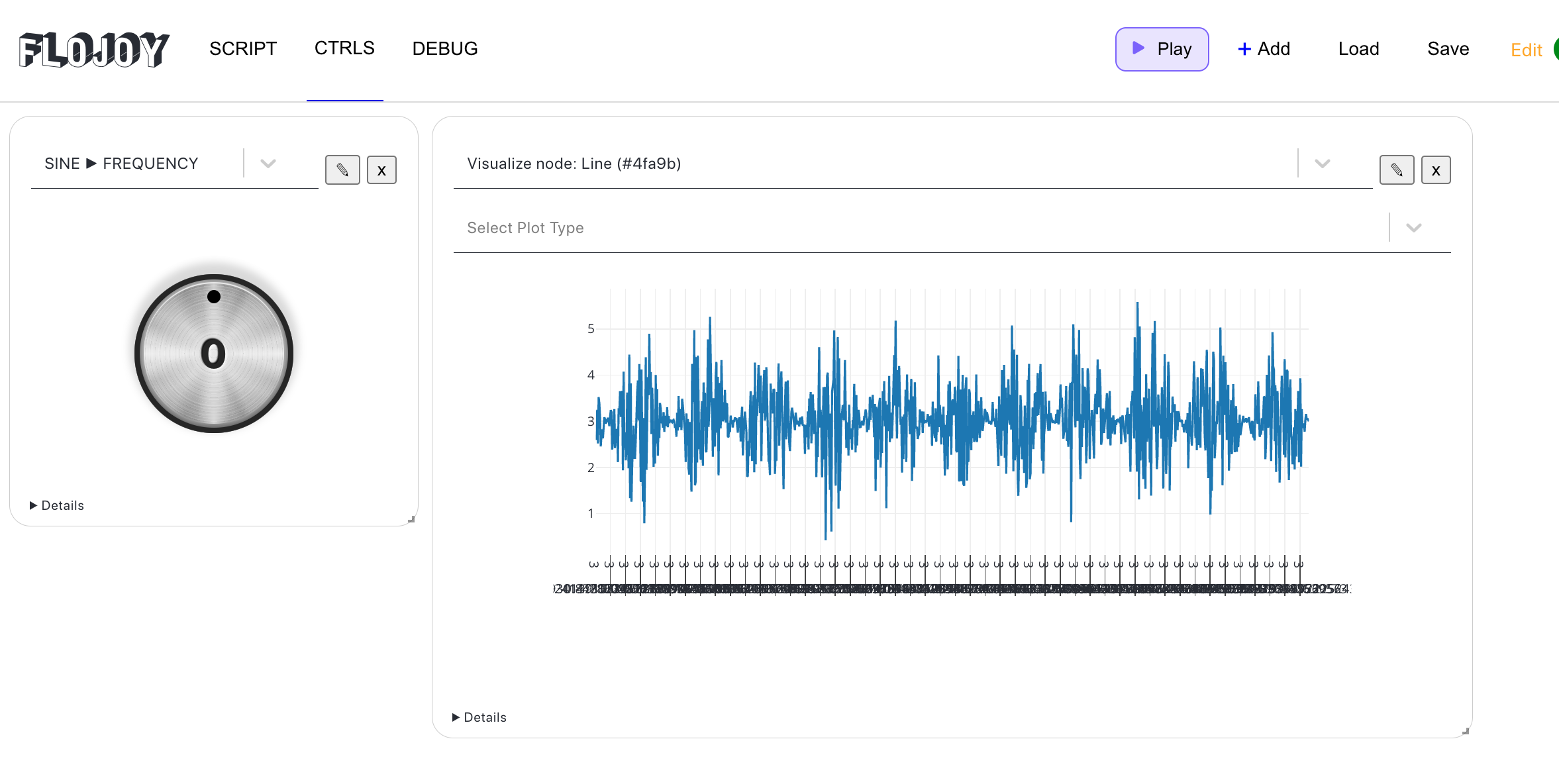The width and height of the screenshot is (1559, 784).
Task: Remove the SINE FREQUENCY widget with its X icon
Action: [x=381, y=170]
